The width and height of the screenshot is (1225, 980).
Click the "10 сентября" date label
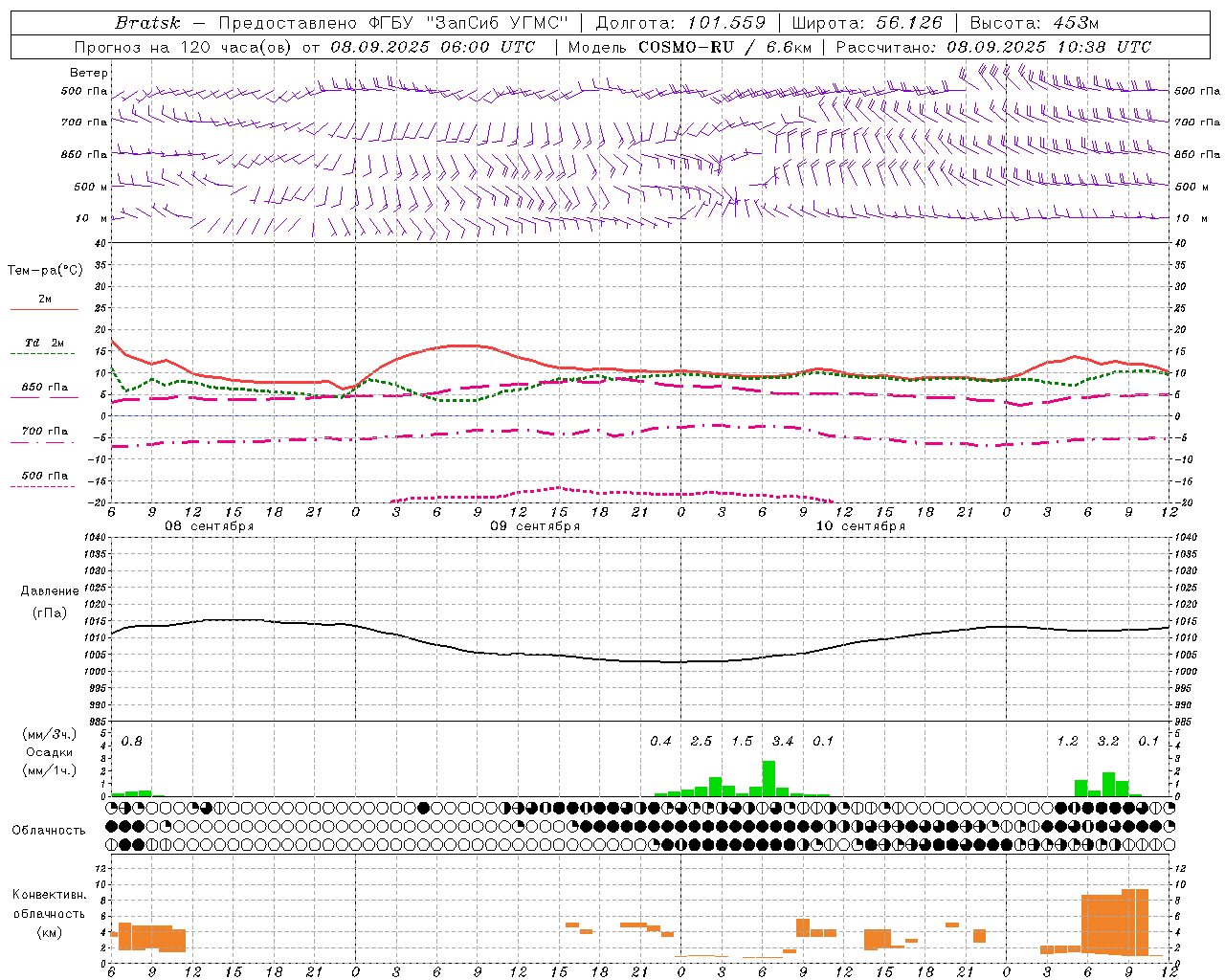[860, 526]
